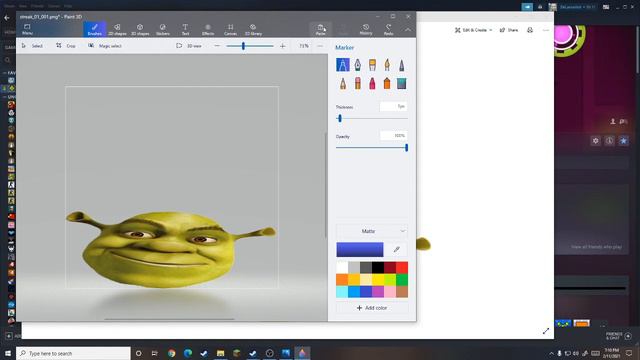Viewport: 640px width, 360px height.
Task: Open the Brushes tab
Action: (95, 29)
